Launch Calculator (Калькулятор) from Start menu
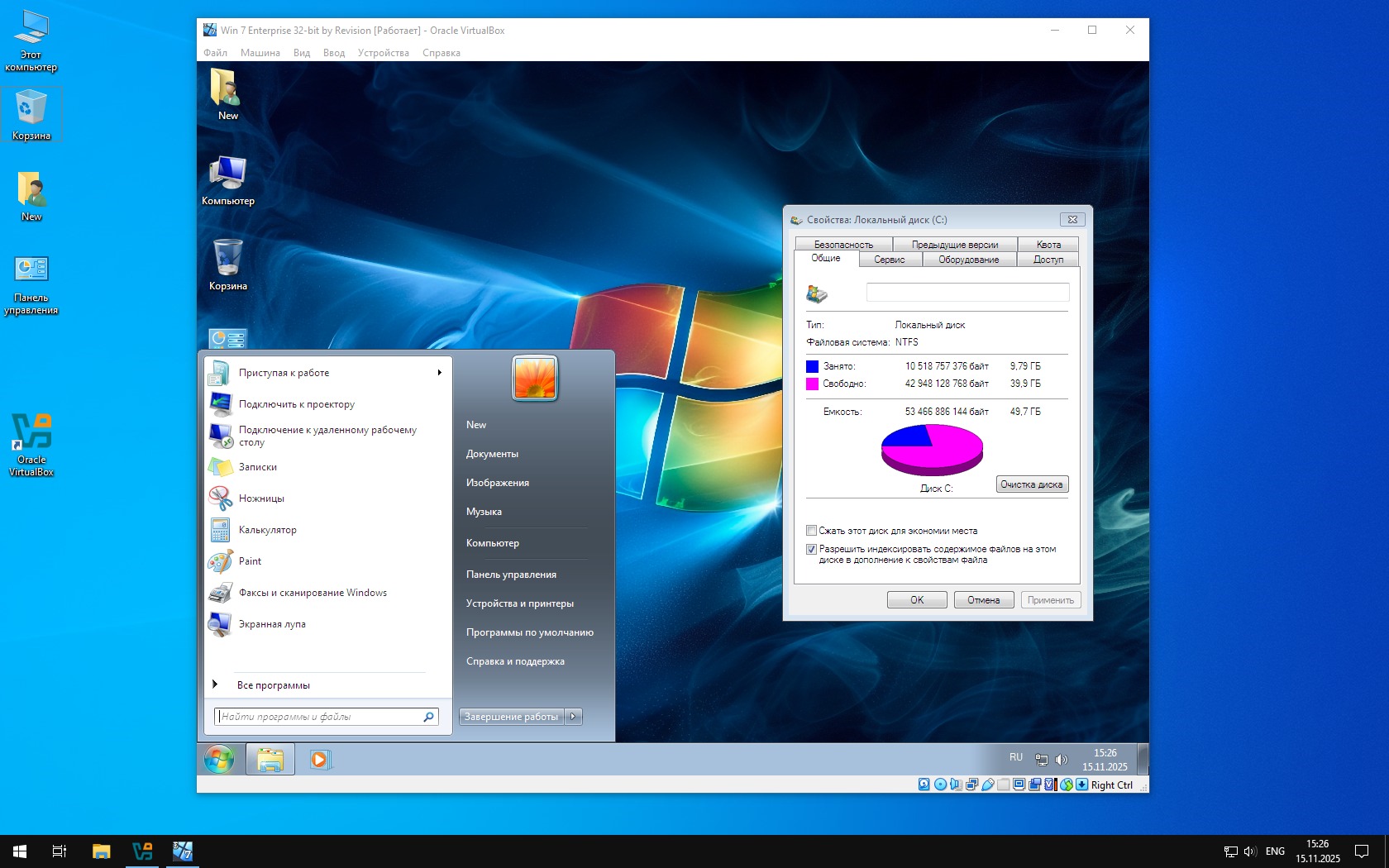Image resolution: width=1389 pixels, height=868 pixels. (267, 530)
